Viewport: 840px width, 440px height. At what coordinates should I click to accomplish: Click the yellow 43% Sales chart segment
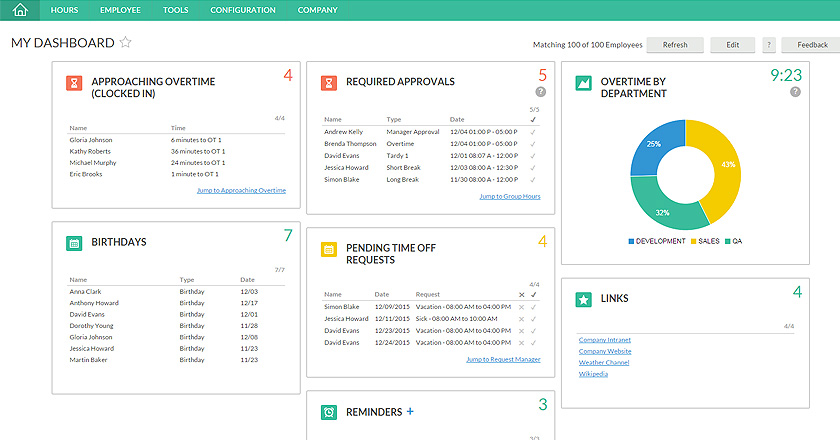point(728,164)
